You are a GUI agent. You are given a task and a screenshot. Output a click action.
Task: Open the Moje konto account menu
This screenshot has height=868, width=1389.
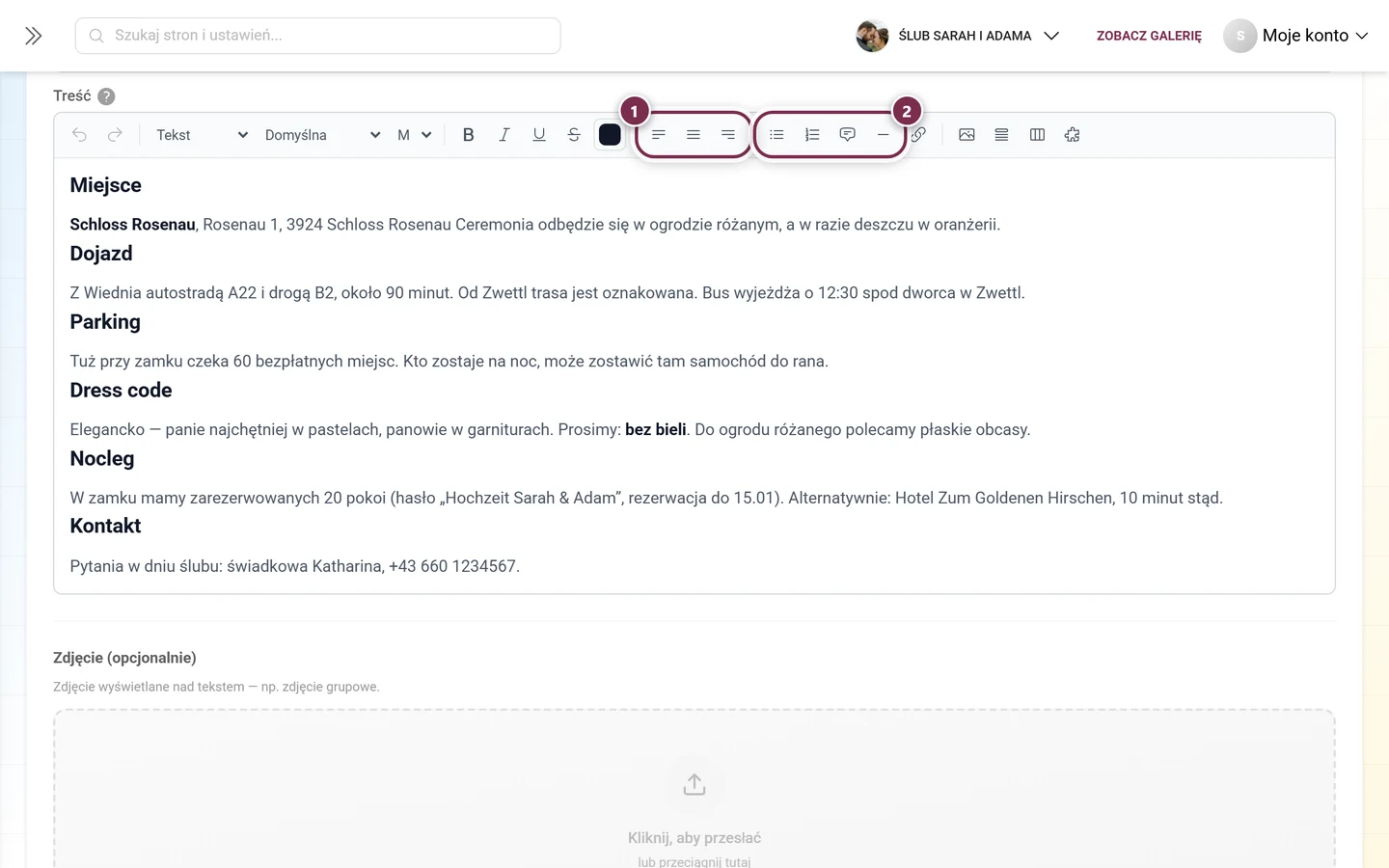point(1296,36)
